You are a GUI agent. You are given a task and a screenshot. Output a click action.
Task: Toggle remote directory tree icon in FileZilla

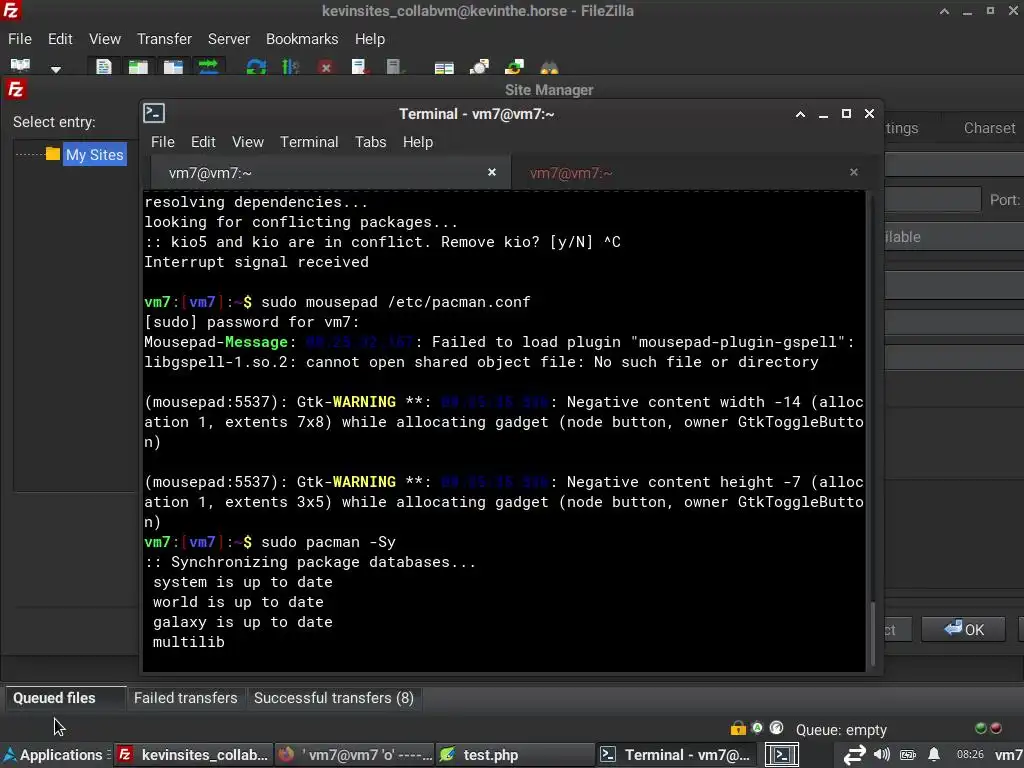pos(173,66)
